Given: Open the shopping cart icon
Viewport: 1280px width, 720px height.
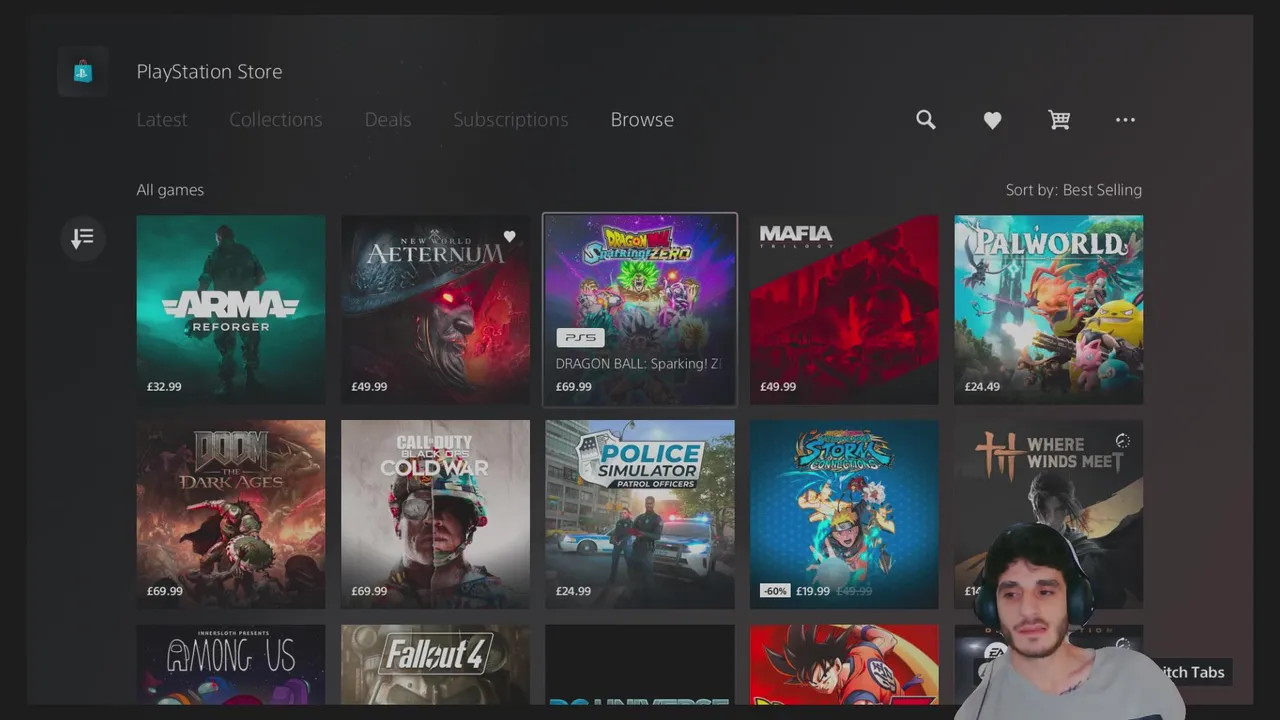Looking at the screenshot, I should [x=1059, y=120].
